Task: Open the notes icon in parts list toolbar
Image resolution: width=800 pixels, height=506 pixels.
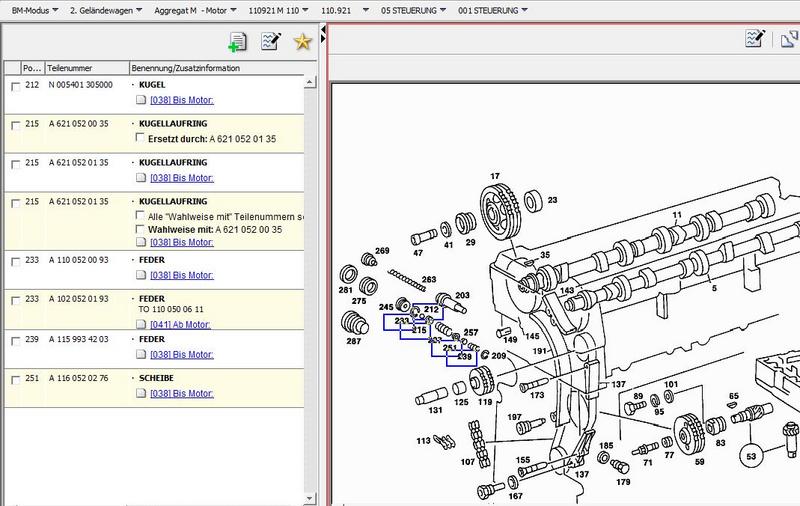Action: [x=270, y=41]
